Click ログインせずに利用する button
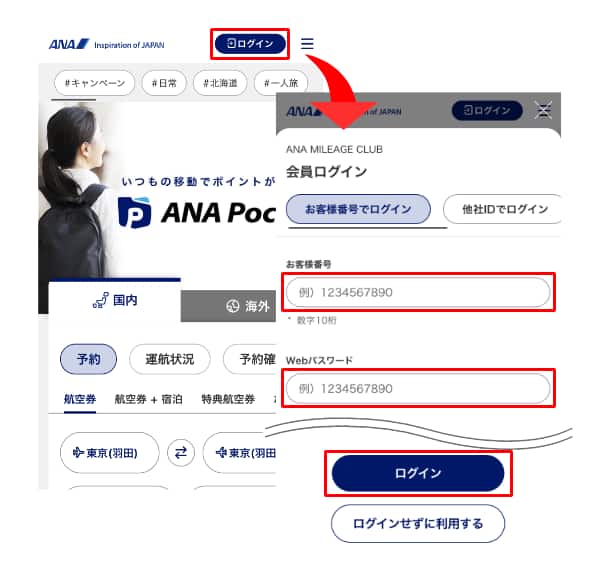Image resolution: width=610 pixels, height=582 pixels. 418,524
